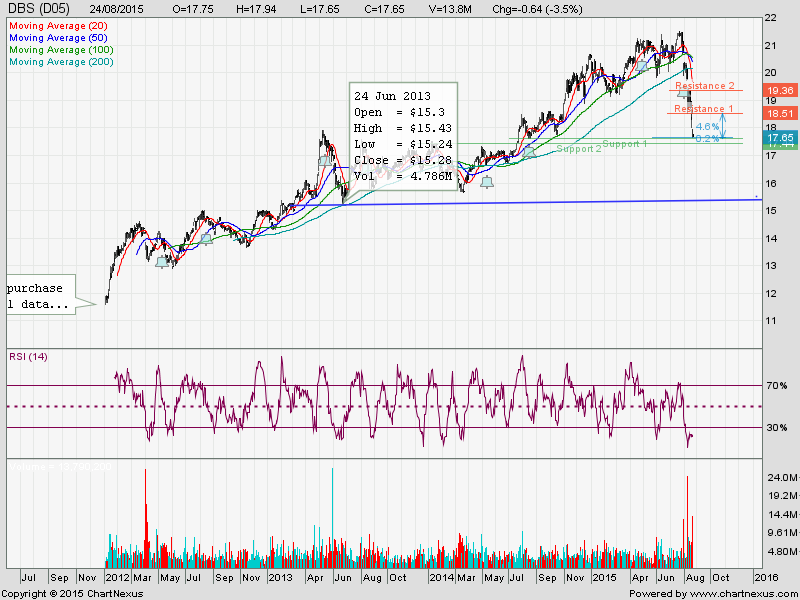This screenshot has width=800, height=600.
Task: Click the 24 Jun 2013 tooltip date
Action: pyautogui.click(x=392, y=96)
